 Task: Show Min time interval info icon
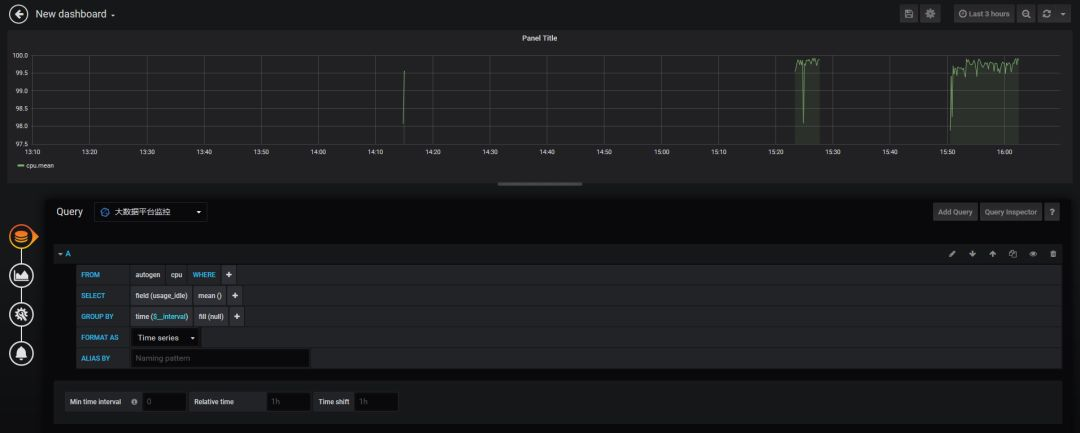134,402
